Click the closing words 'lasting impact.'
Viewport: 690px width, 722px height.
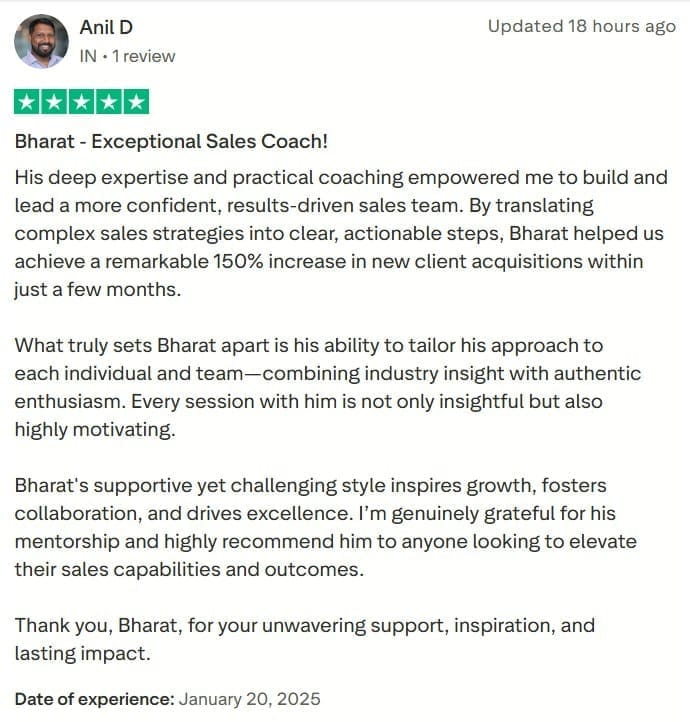(83, 654)
